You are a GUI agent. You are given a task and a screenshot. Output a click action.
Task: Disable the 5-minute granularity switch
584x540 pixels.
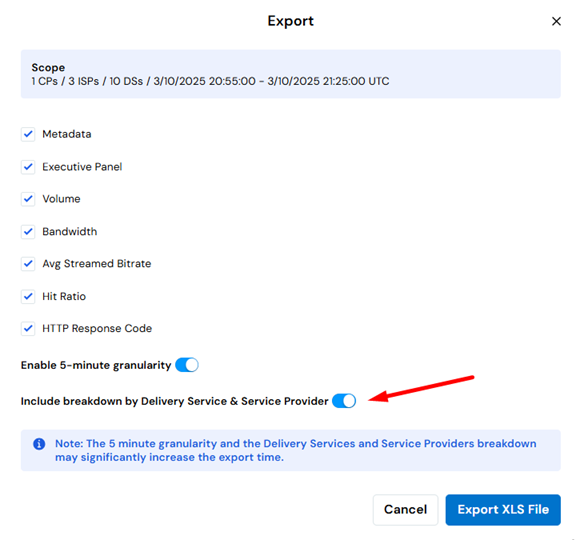(x=187, y=365)
